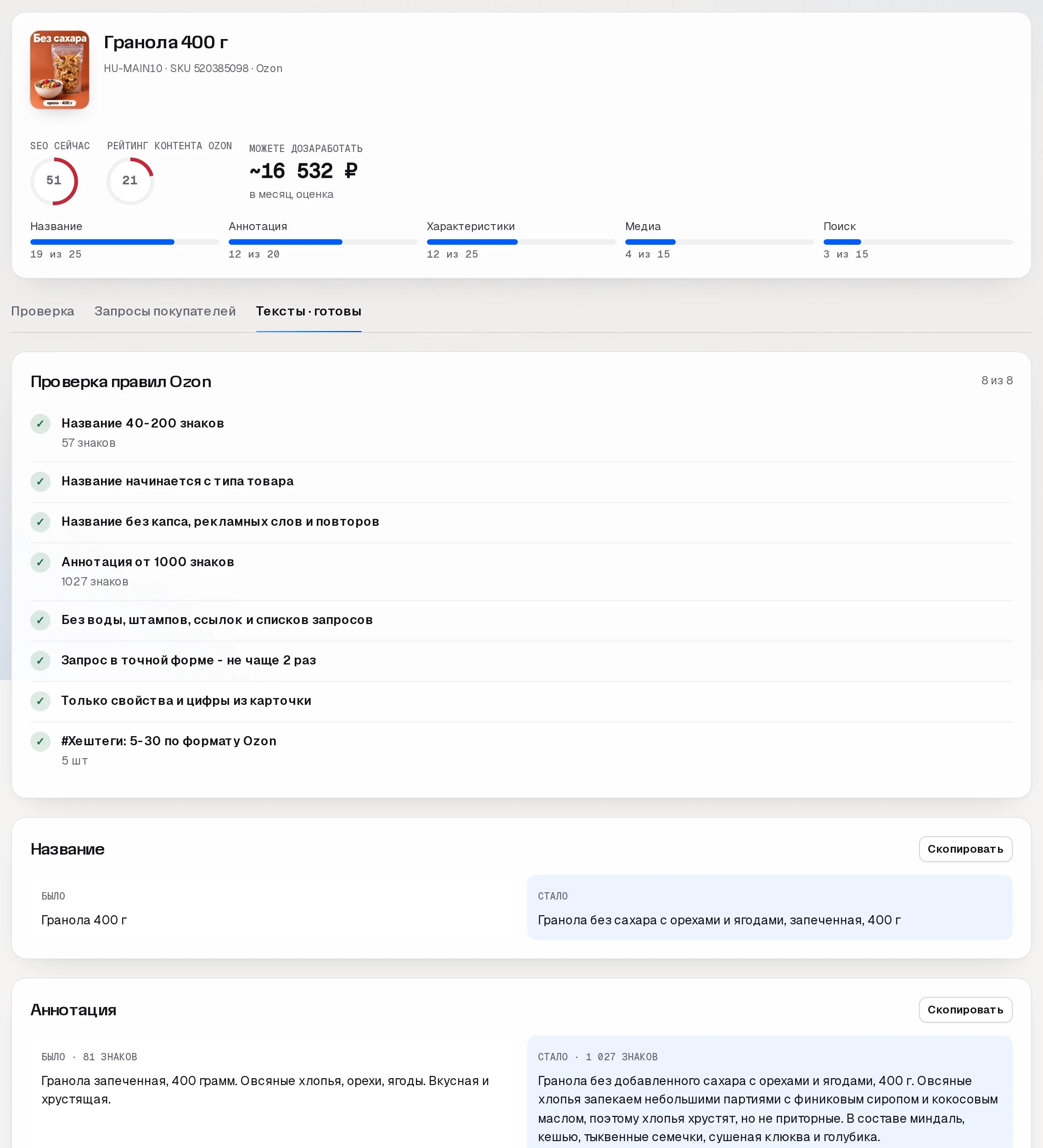Click the 4 из 15 Медиа score
Screen dimensions: 1043x1148
point(647,254)
